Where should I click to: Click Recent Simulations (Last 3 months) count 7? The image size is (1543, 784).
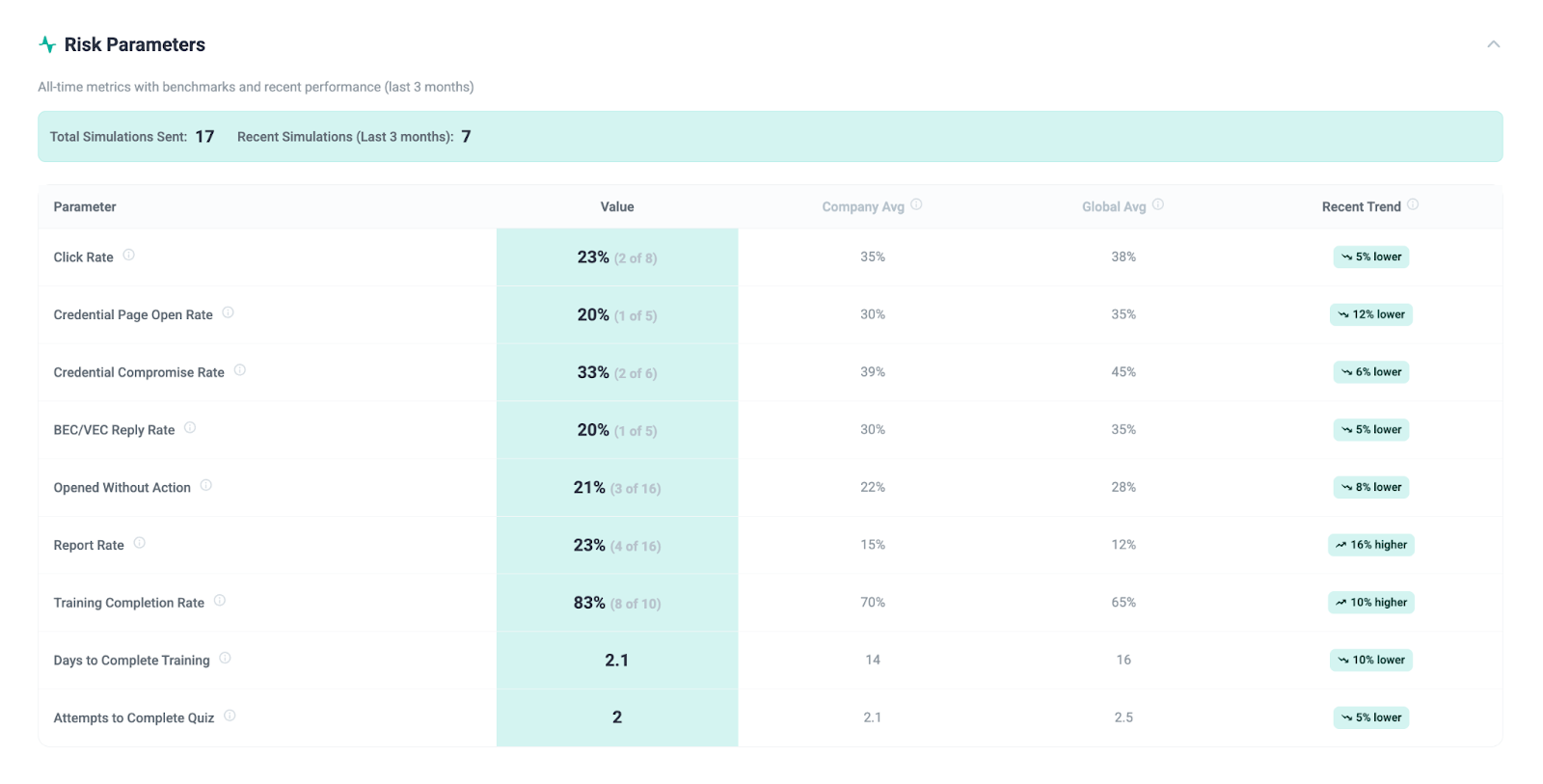pyautogui.click(x=467, y=137)
